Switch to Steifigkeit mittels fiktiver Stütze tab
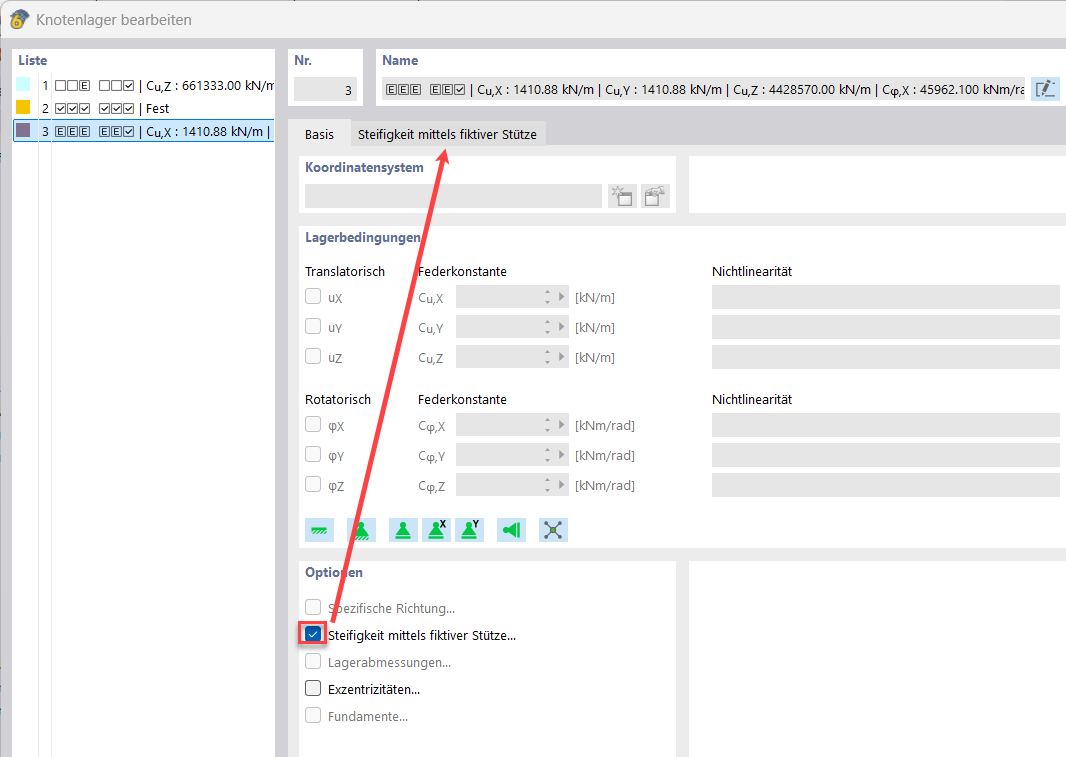Image resolution: width=1066 pixels, height=757 pixels. pyautogui.click(x=447, y=134)
